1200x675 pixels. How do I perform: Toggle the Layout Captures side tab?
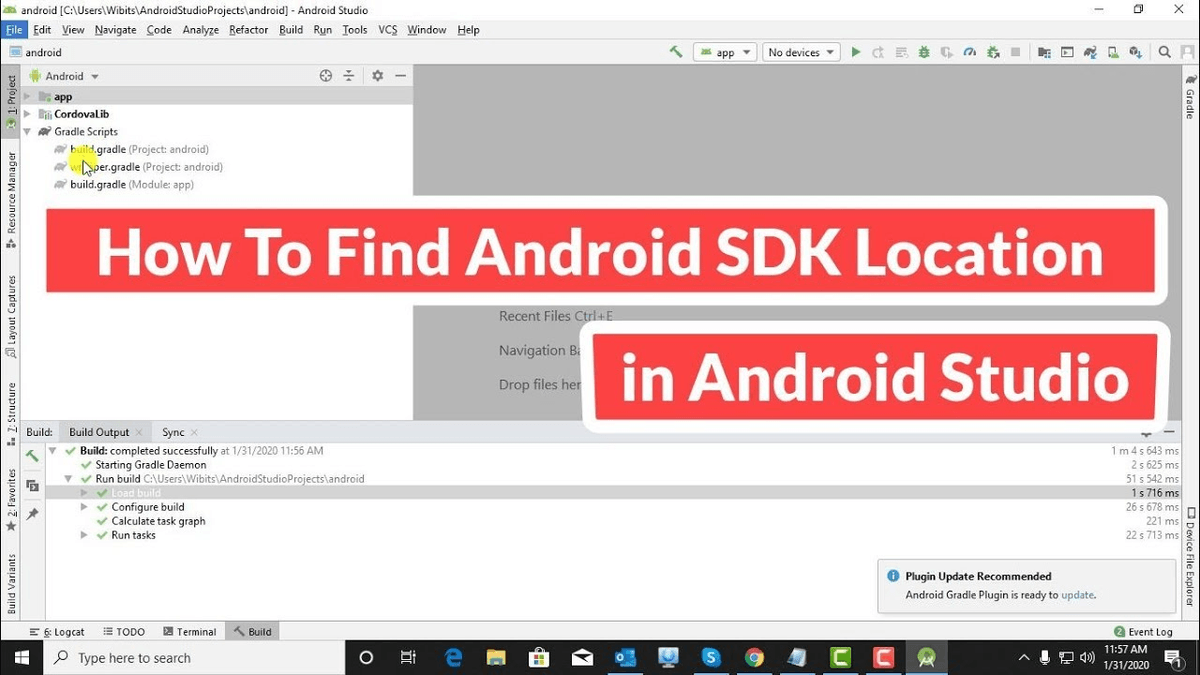click(10, 317)
